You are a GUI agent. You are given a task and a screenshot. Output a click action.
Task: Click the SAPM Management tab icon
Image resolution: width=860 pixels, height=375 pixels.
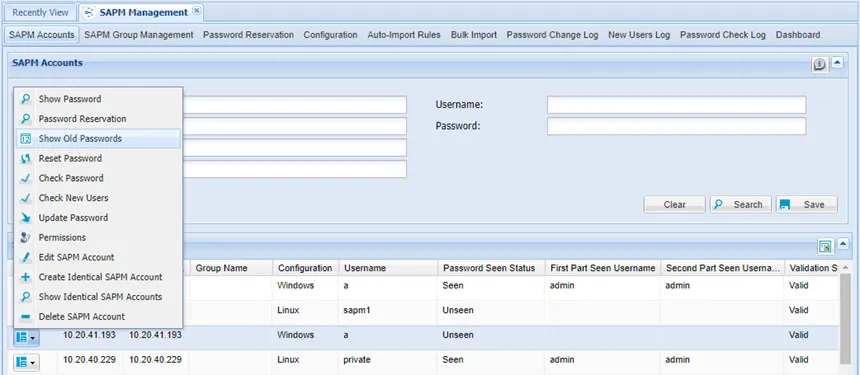tap(89, 12)
